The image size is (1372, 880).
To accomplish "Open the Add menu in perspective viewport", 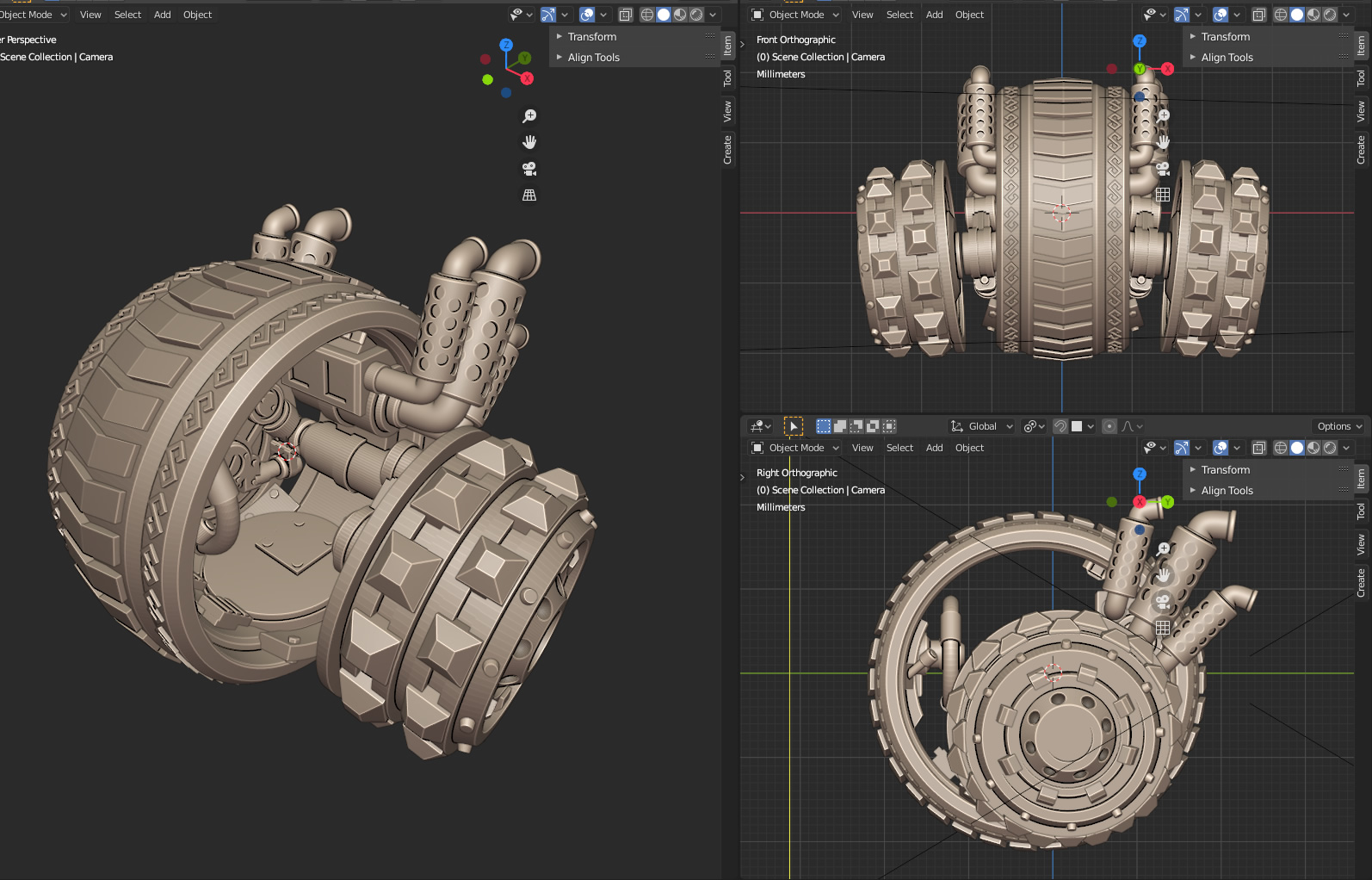I will 162,15.
